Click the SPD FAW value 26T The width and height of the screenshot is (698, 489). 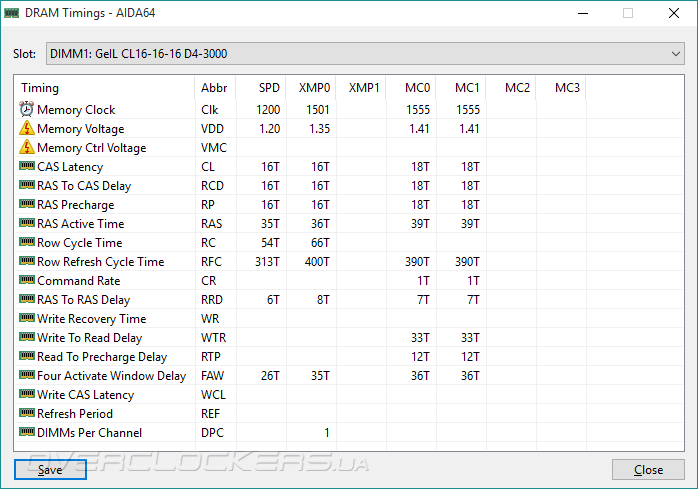click(x=270, y=376)
